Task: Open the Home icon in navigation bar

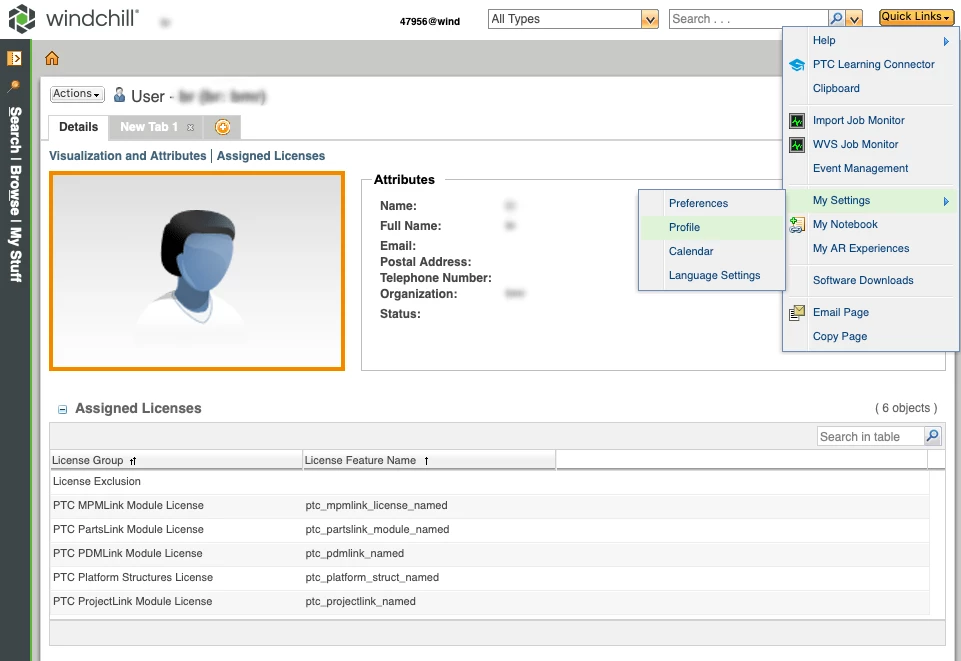Action: pos(52,58)
